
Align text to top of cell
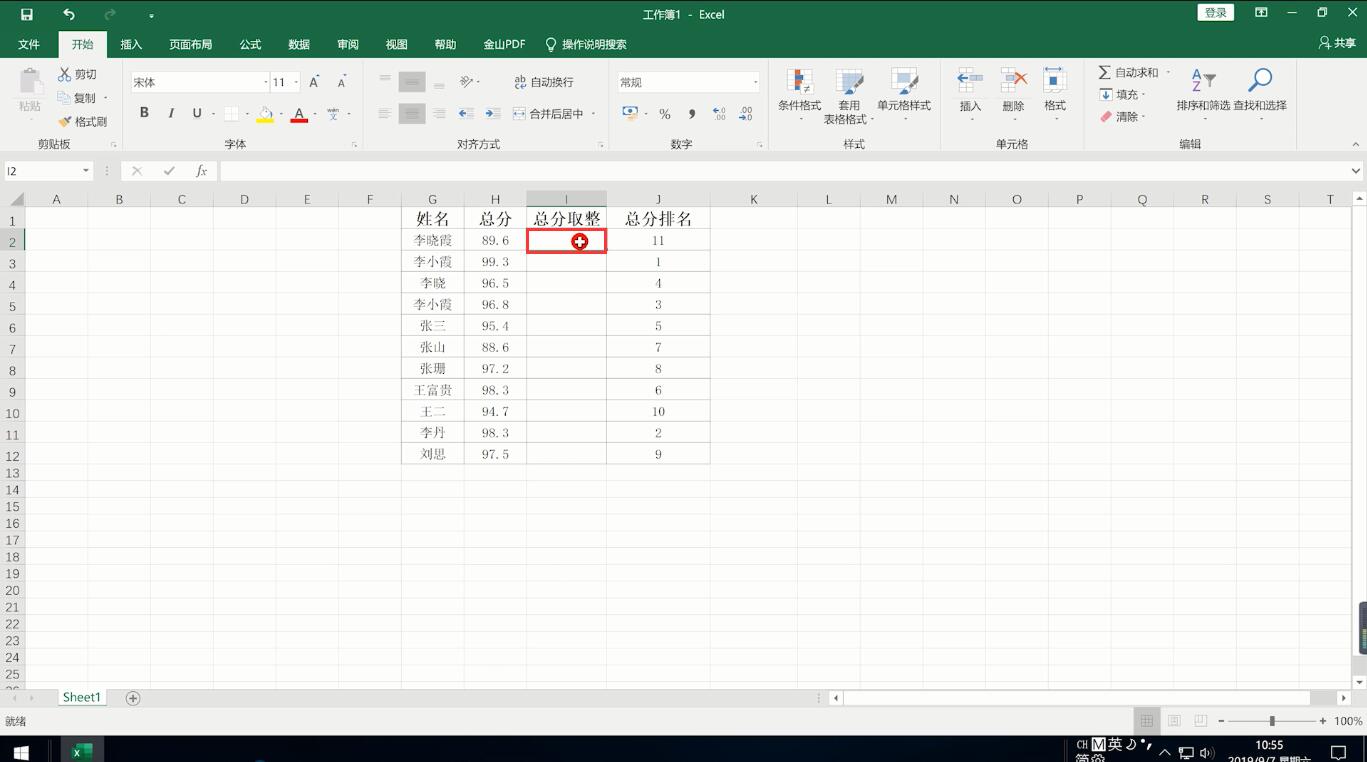(x=385, y=82)
